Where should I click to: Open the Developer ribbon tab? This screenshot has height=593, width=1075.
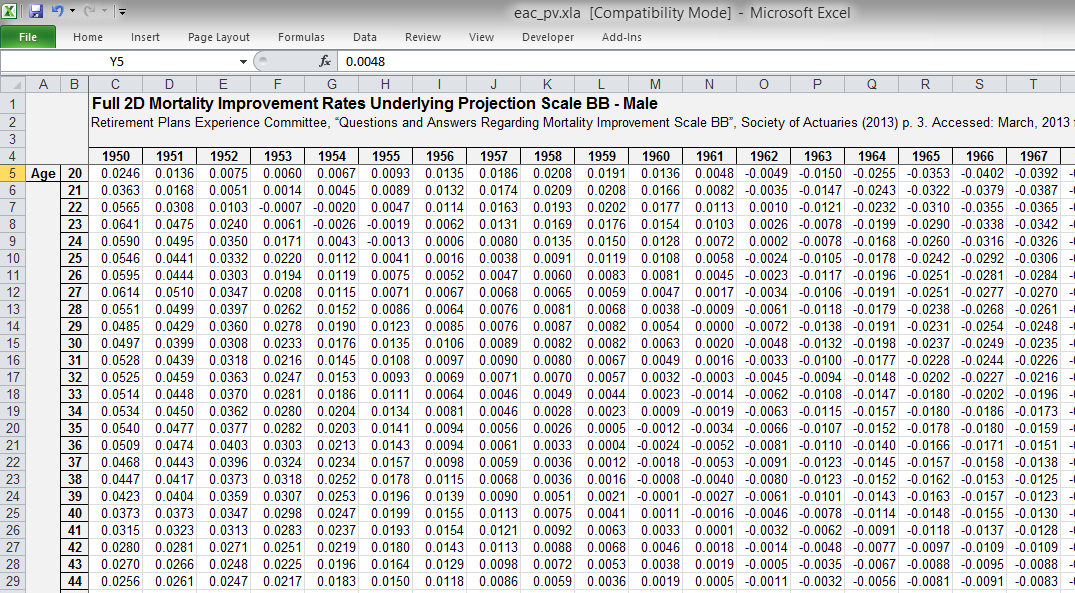coord(548,37)
